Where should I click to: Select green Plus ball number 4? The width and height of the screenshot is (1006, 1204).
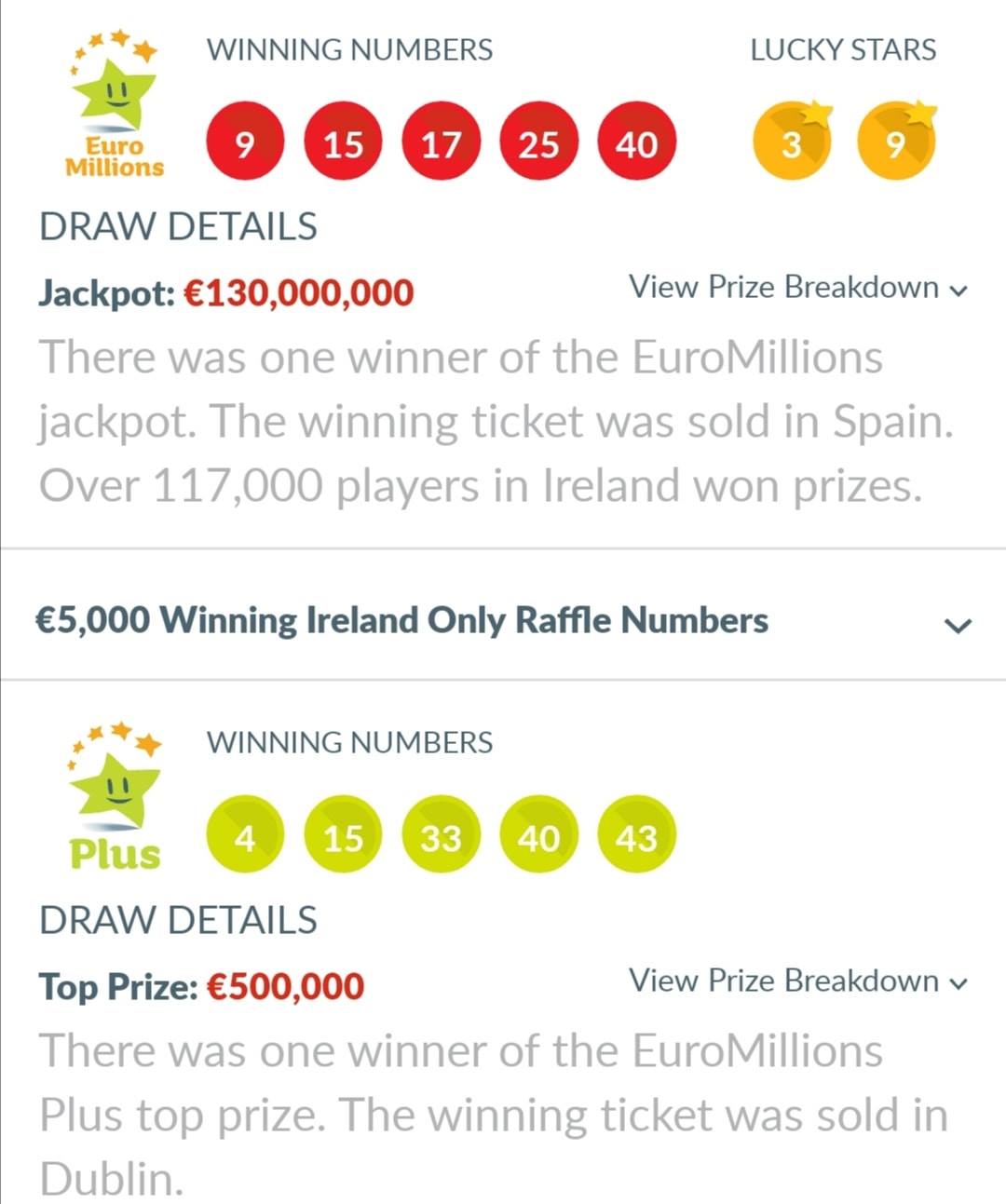pyautogui.click(x=244, y=838)
